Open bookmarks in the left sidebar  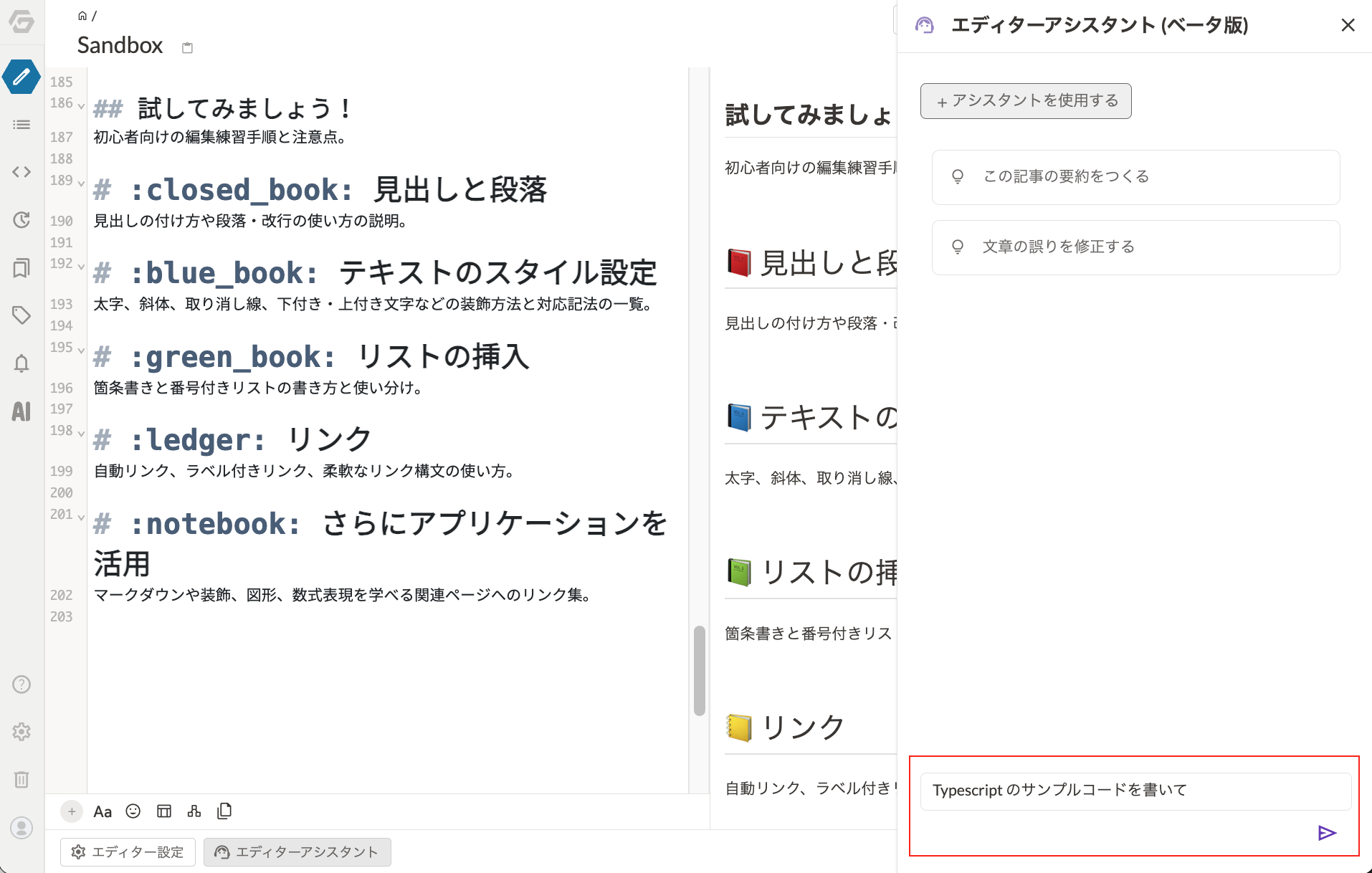(x=22, y=268)
